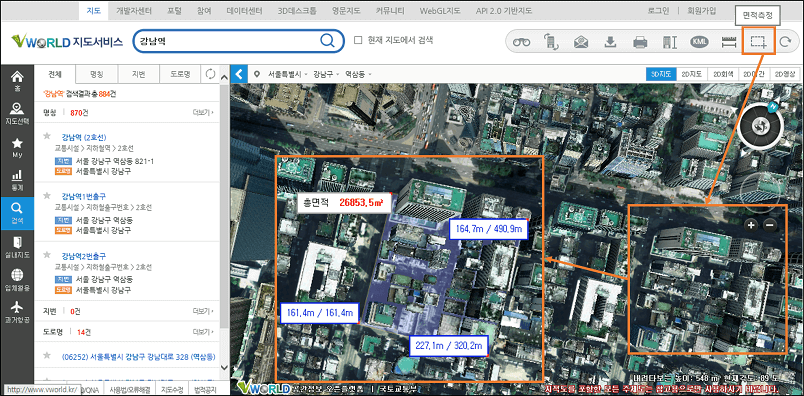The width and height of the screenshot is (804, 396).
Task: Switch to 2D회색 view mode
Action: pyautogui.click(x=722, y=74)
